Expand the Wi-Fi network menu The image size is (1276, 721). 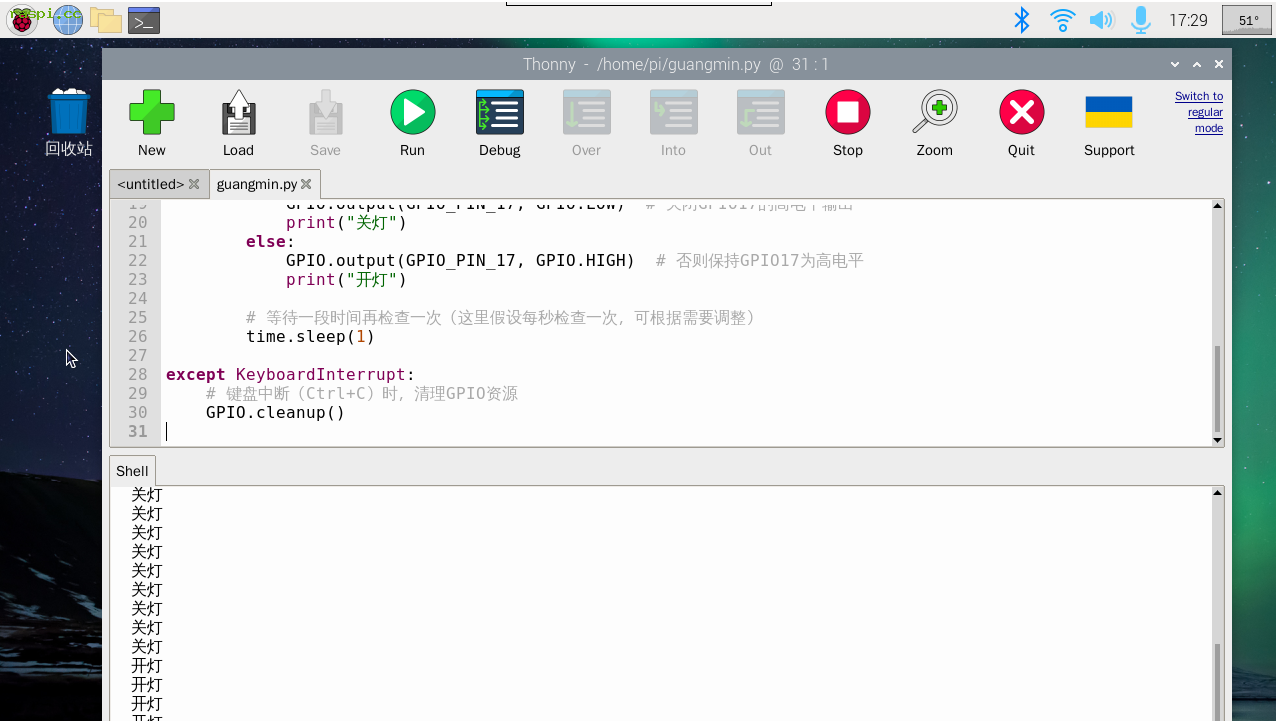[x=1062, y=20]
